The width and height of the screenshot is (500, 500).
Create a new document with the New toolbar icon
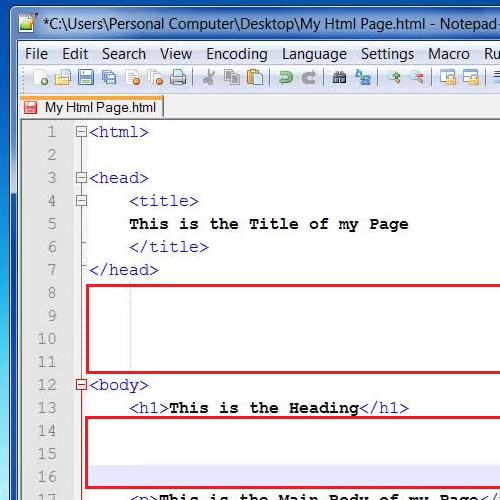click(41, 77)
